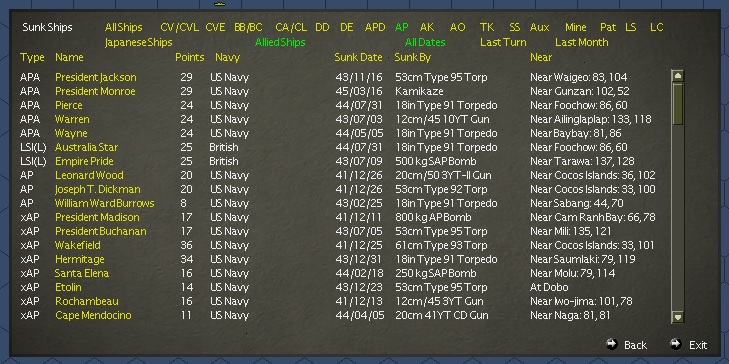Image resolution: width=729 pixels, height=364 pixels.
Task: Filter by DE ship type
Action: click(x=346, y=27)
